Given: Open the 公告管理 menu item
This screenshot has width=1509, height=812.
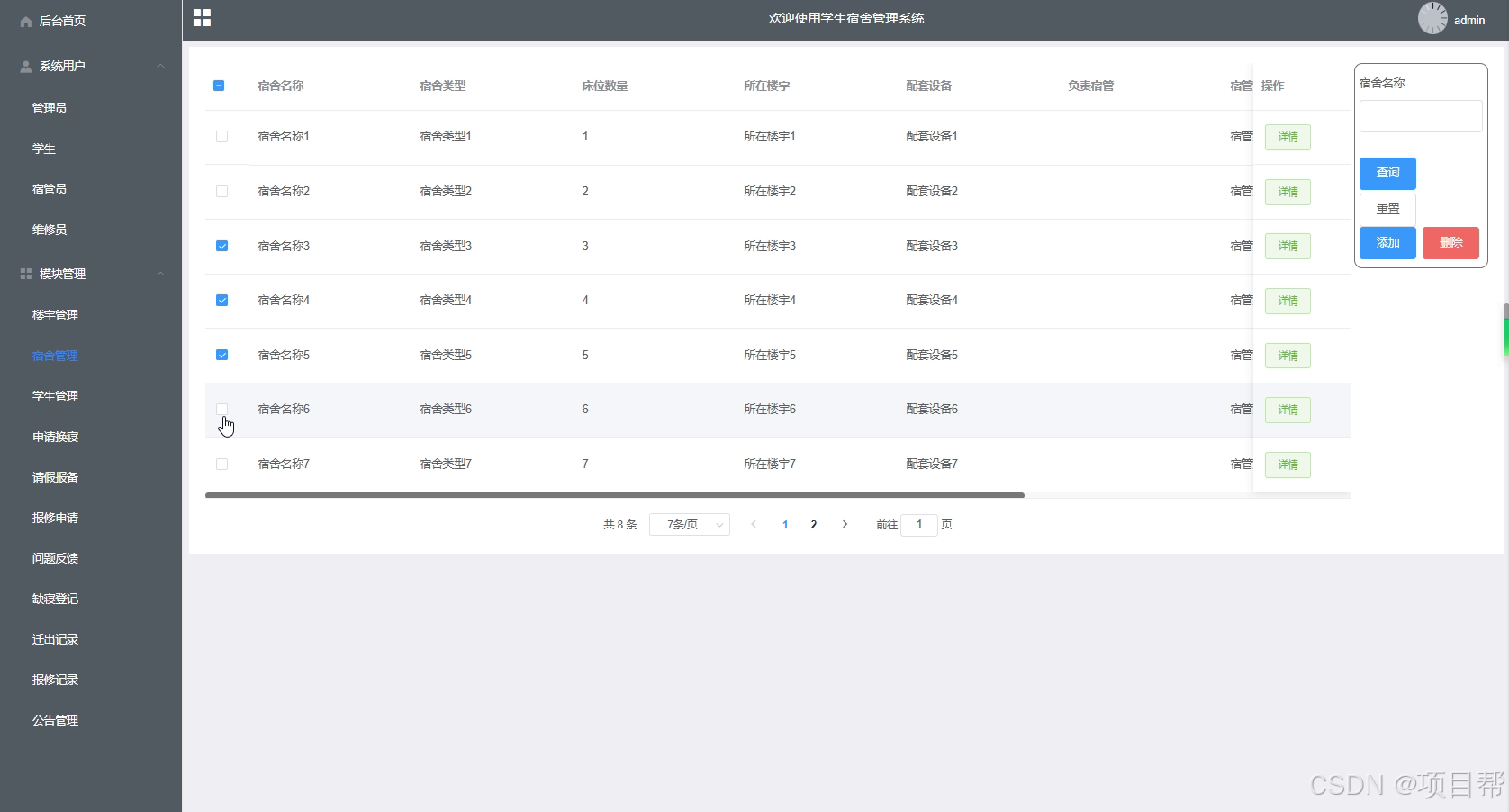Looking at the screenshot, I should 55,720.
